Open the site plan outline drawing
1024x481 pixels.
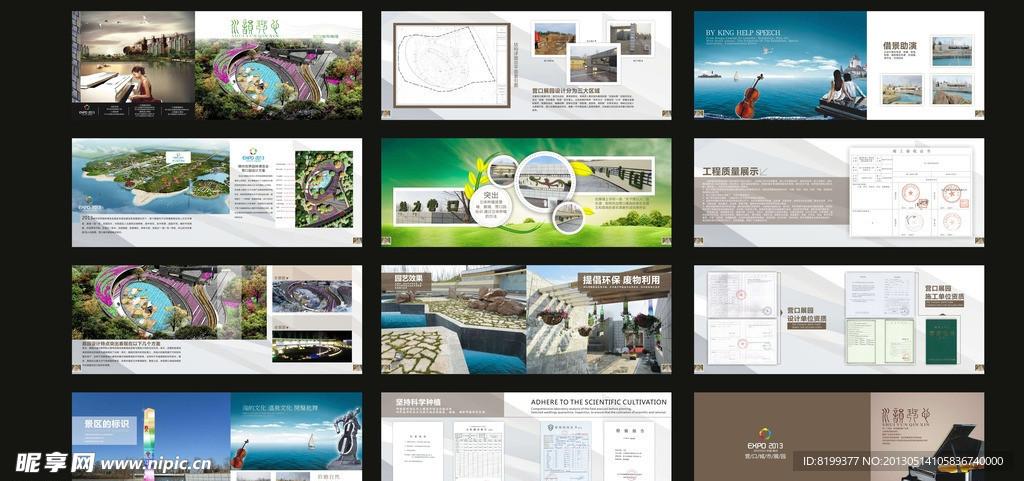451,64
